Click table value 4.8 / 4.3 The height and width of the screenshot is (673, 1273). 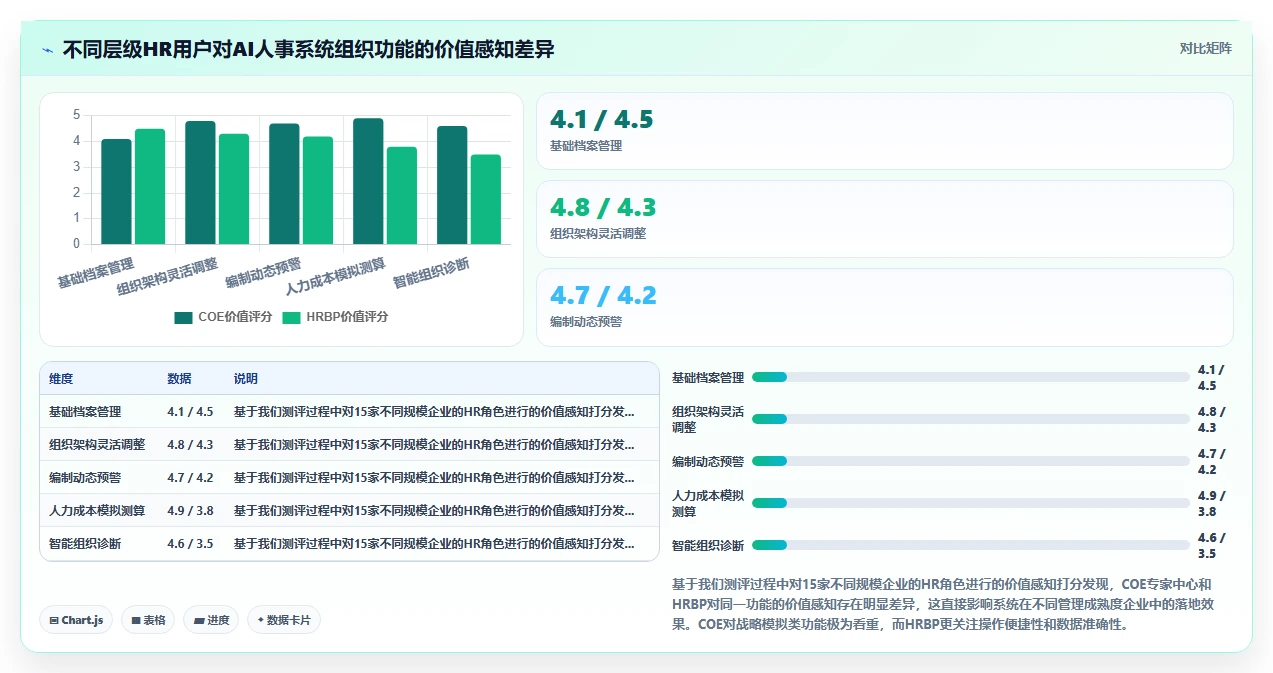pos(190,445)
